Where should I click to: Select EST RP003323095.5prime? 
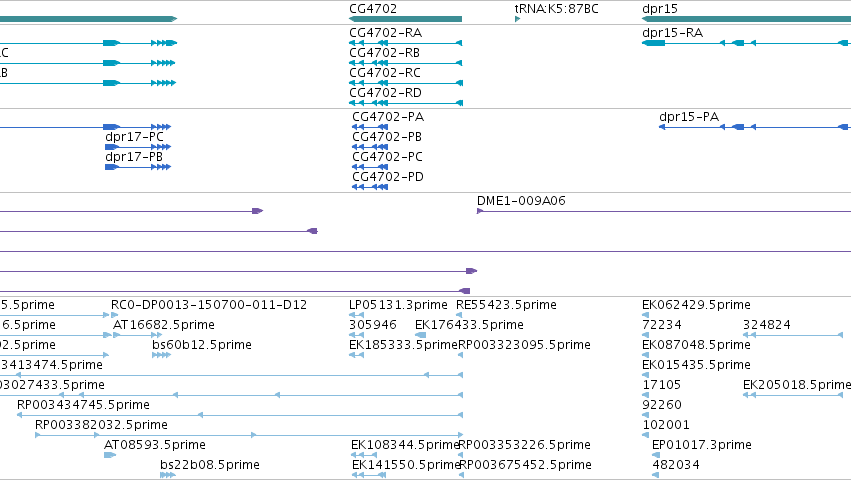click(524, 345)
